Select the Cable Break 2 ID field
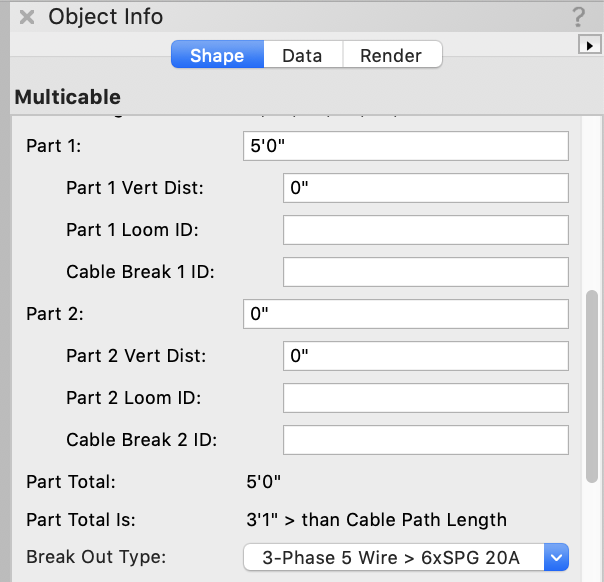The width and height of the screenshot is (604, 582). coord(426,440)
